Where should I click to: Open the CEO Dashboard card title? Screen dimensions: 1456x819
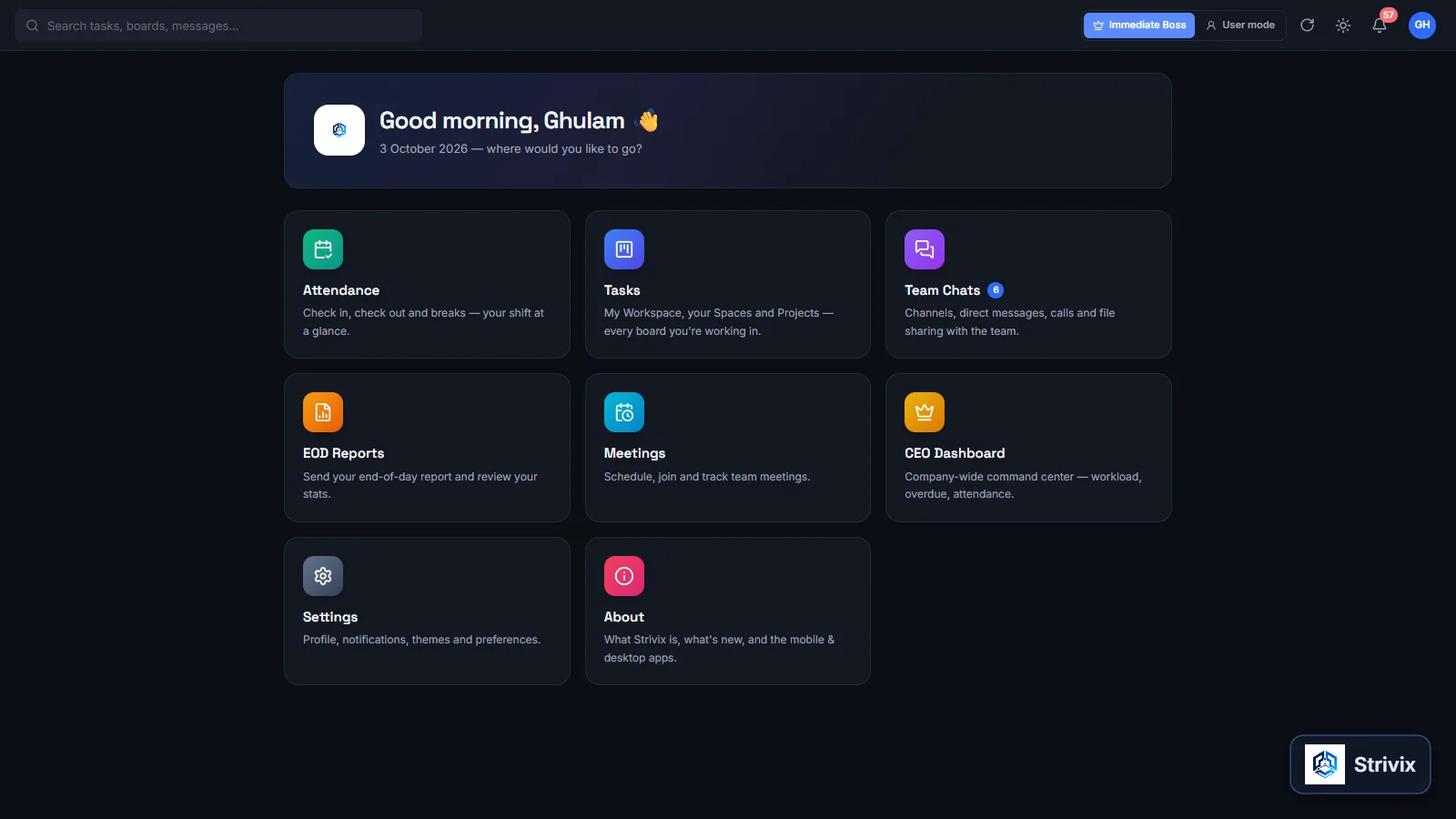(x=955, y=453)
